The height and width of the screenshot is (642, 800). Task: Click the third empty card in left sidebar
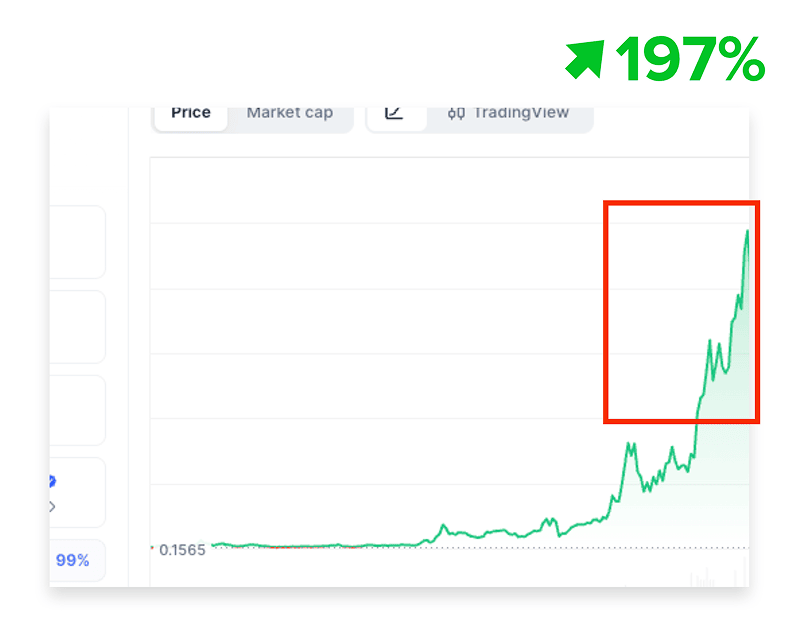click(x=78, y=410)
